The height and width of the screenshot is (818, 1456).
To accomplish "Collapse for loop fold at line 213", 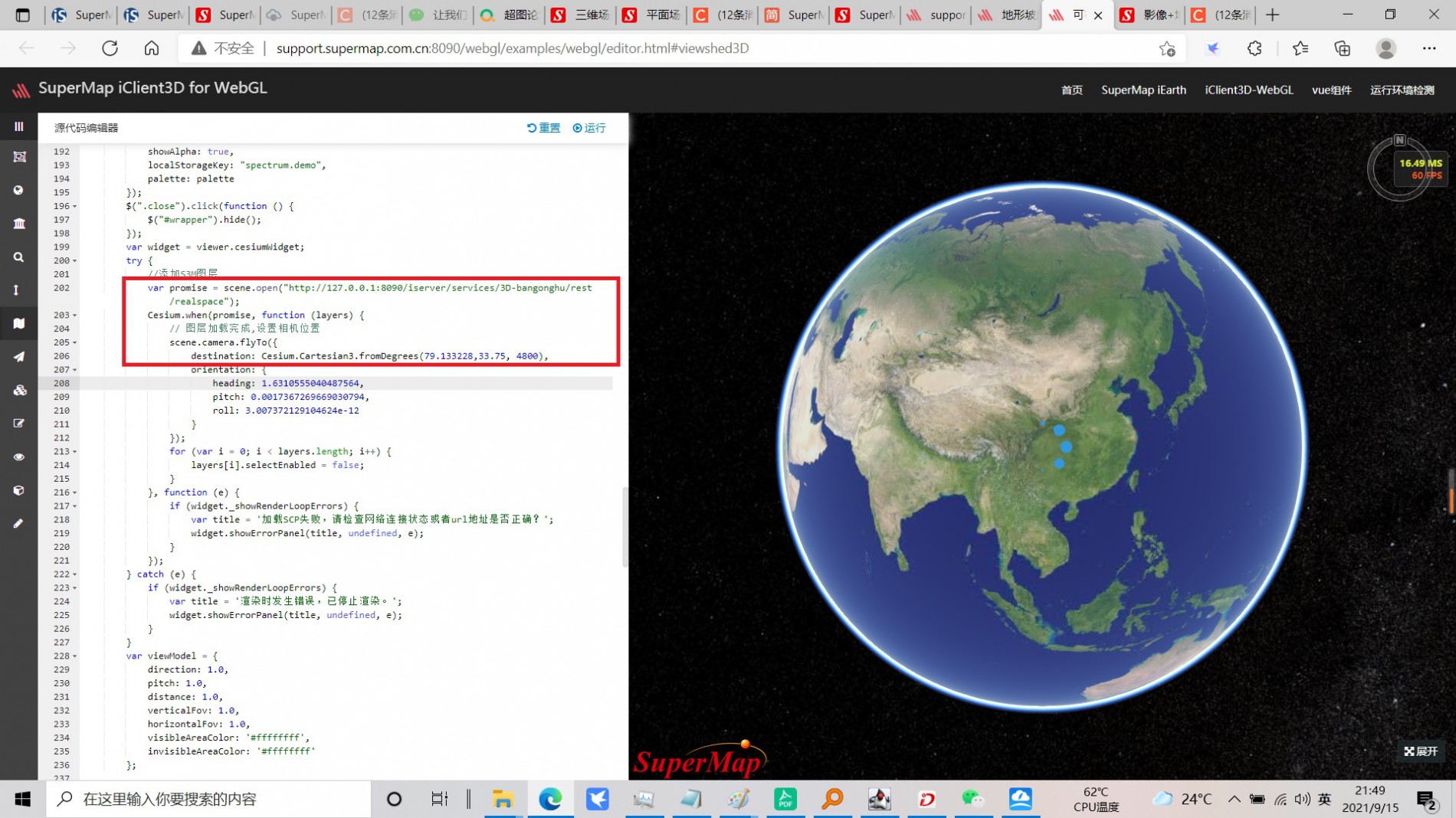I will point(74,452).
